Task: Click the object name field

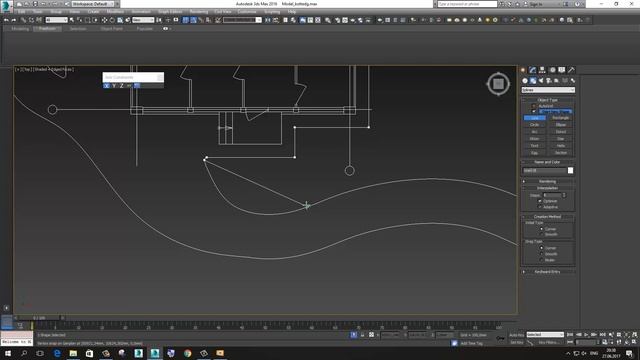Action: pyautogui.click(x=544, y=171)
